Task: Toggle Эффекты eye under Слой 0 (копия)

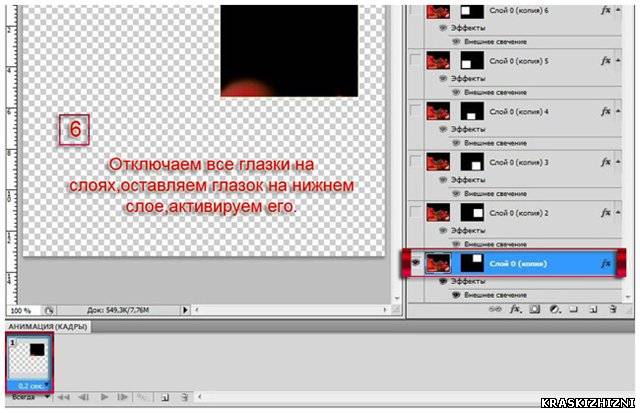Action: (443, 281)
